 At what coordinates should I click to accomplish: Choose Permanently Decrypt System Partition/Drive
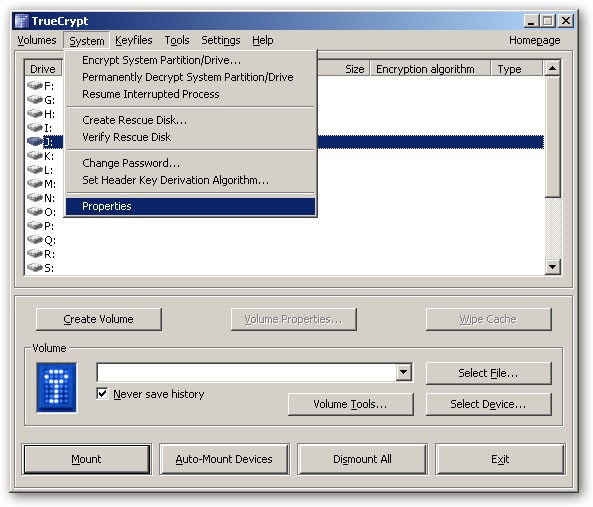[x=191, y=77]
